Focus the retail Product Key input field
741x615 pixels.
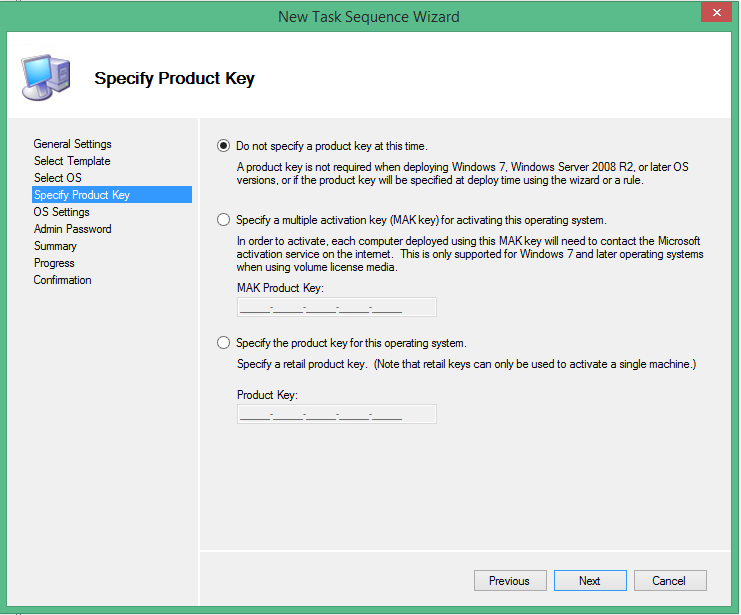(x=336, y=414)
